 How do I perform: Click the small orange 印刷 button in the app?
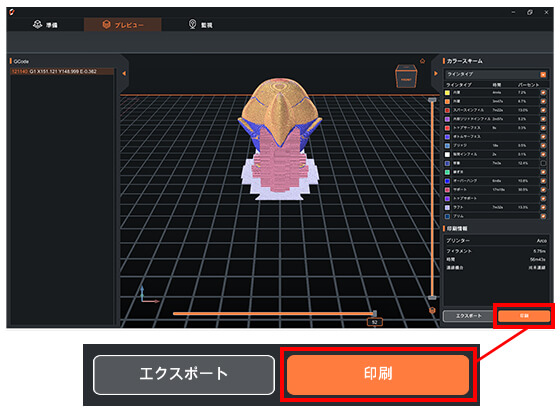(524, 316)
